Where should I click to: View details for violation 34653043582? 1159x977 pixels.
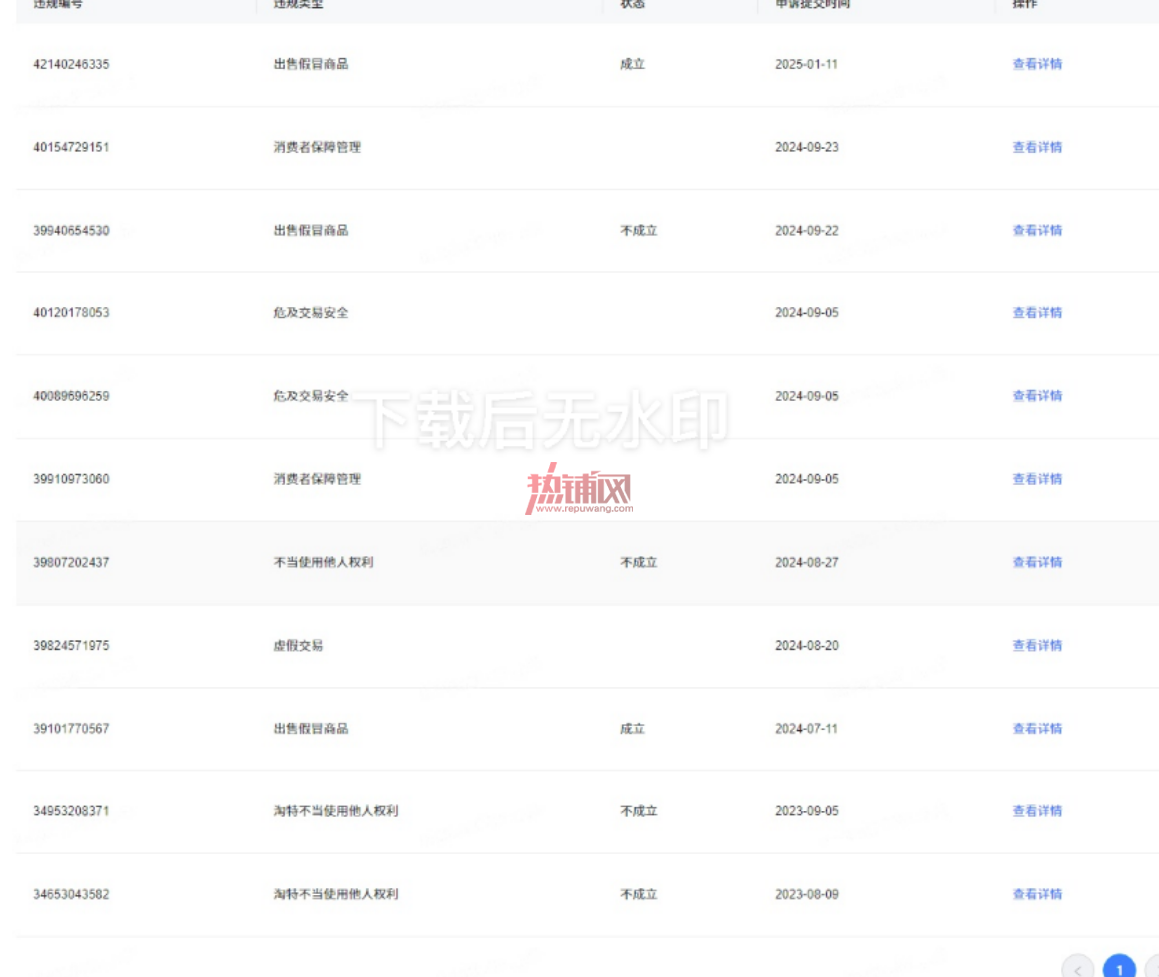click(1037, 894)
